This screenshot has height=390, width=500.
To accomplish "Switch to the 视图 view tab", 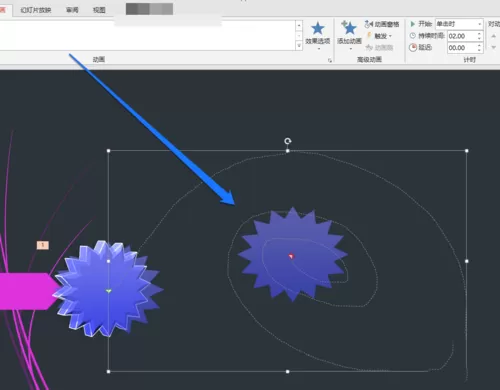I will (99, 10).
